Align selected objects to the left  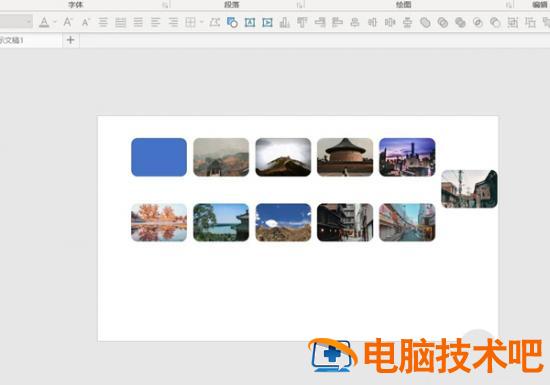337,22
